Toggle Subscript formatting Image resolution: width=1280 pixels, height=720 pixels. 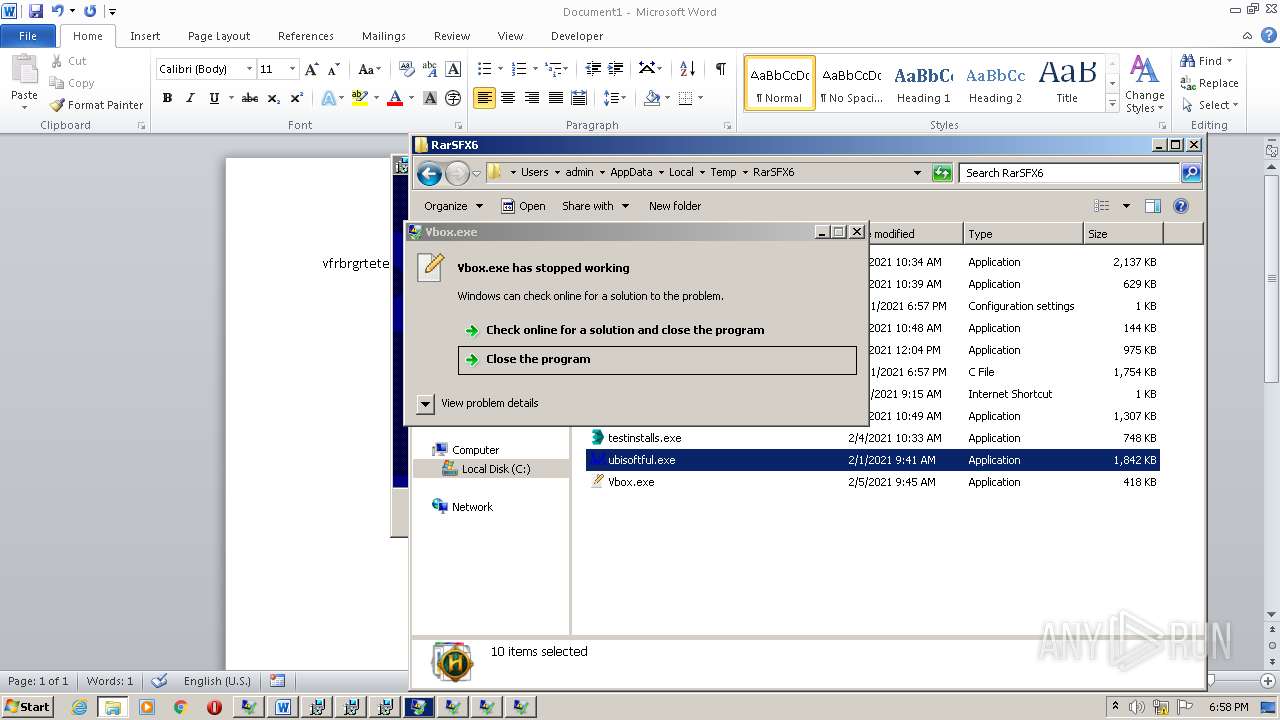(x=273, y=98)
